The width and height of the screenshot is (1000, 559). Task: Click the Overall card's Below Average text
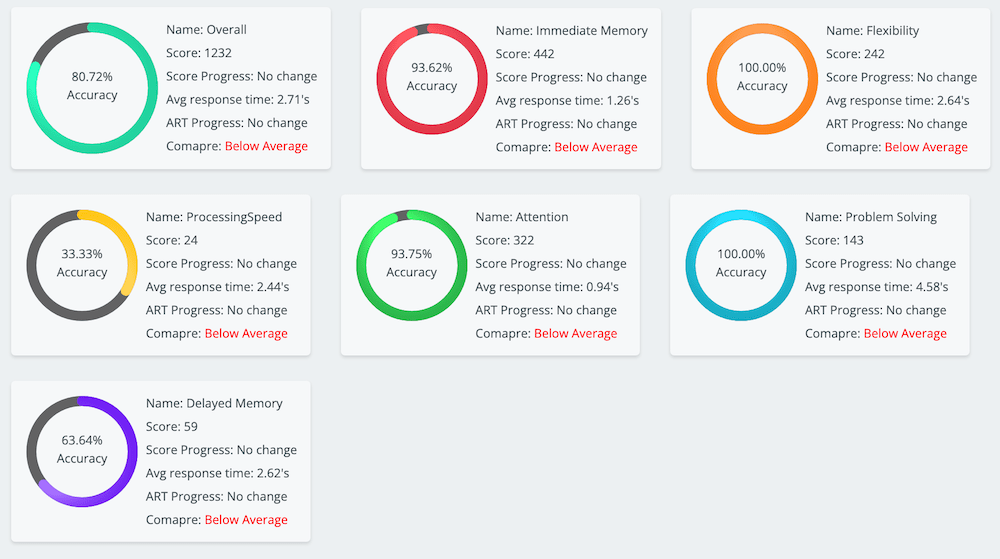pyautogui.click(x=266, y=146)
